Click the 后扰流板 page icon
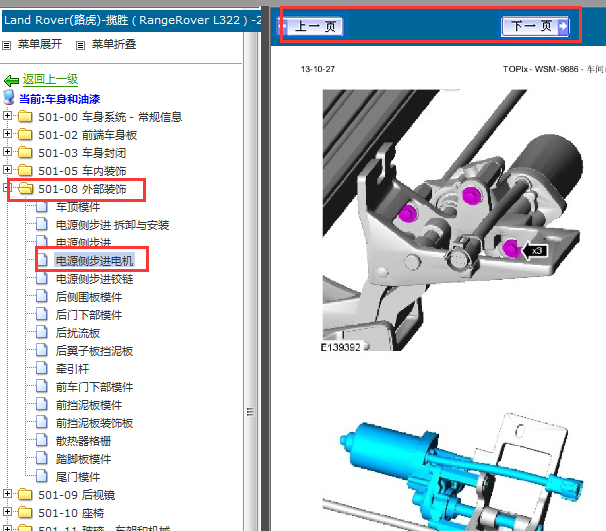The image size is (606, 531). [42, 332]
